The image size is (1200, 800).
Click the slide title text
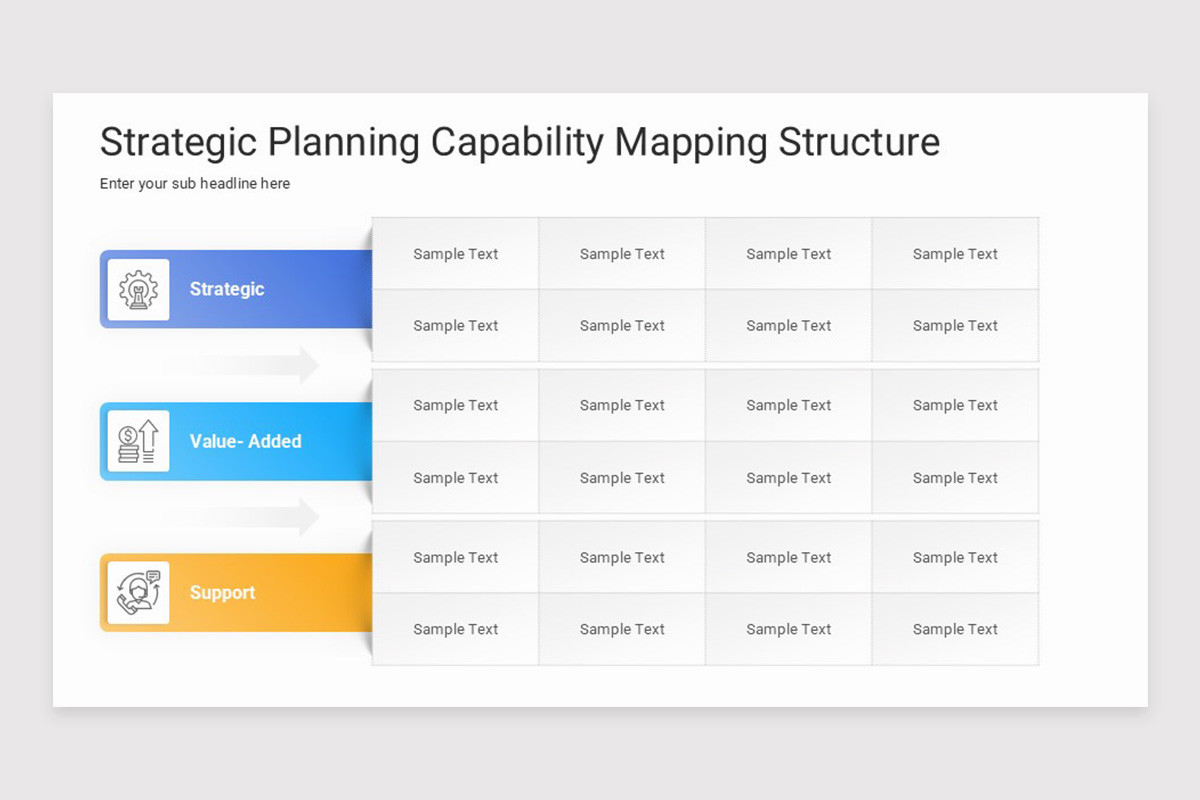[519, 142]
